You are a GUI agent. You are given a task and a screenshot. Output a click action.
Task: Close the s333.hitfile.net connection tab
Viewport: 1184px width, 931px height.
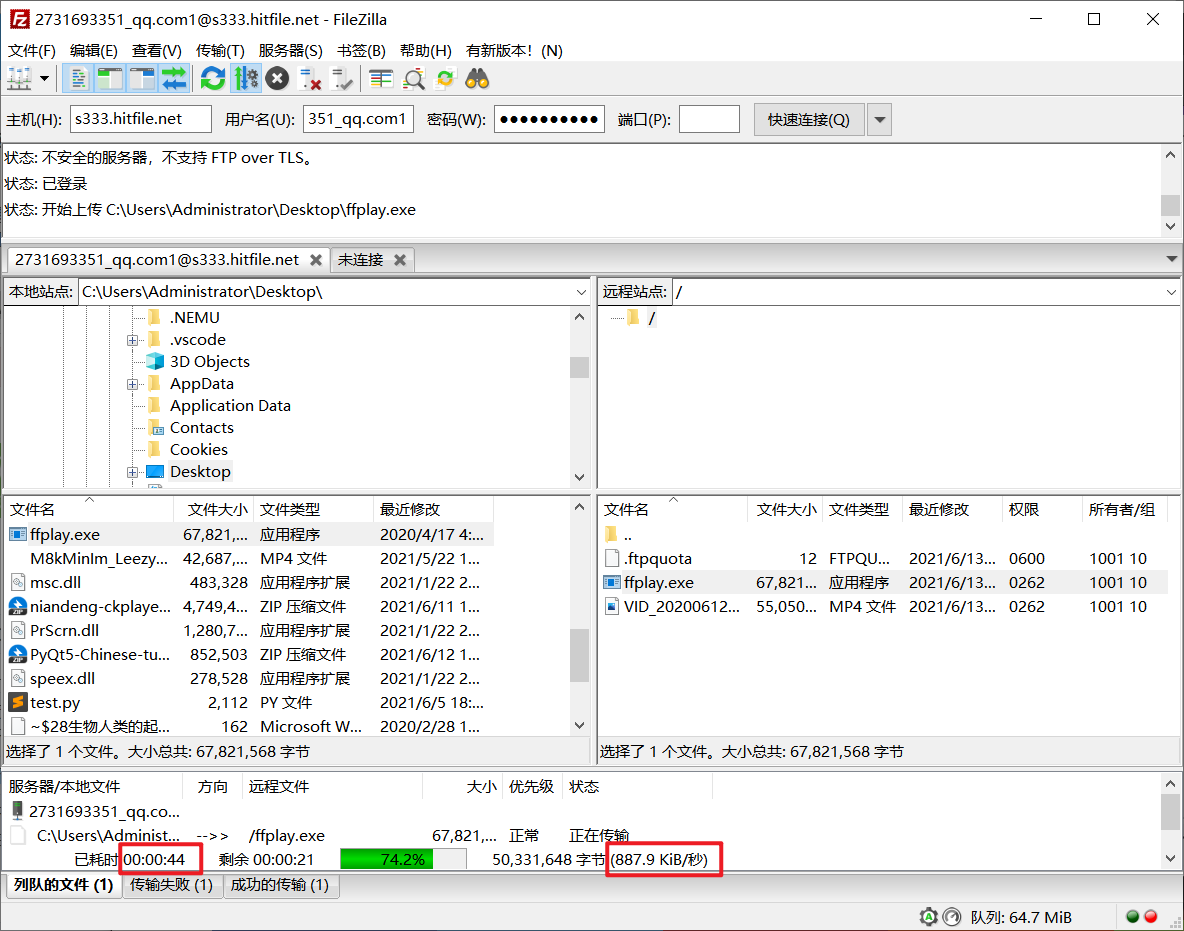point(316,260)
